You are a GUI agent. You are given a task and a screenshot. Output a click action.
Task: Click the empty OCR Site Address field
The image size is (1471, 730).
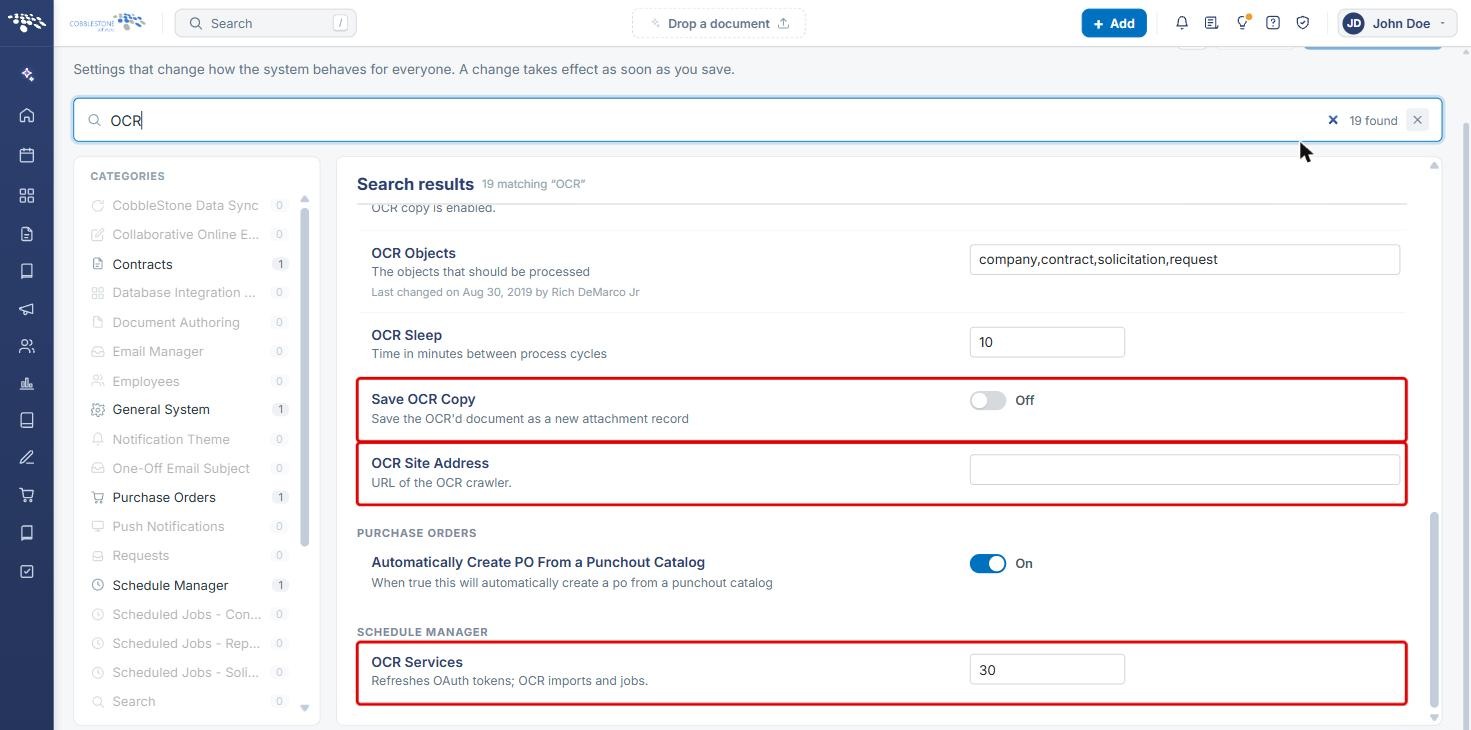point(1185,470)
